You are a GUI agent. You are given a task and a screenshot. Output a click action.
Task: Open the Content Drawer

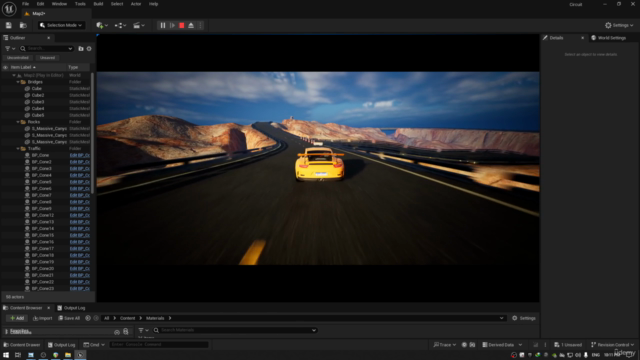tap(22, 345)
